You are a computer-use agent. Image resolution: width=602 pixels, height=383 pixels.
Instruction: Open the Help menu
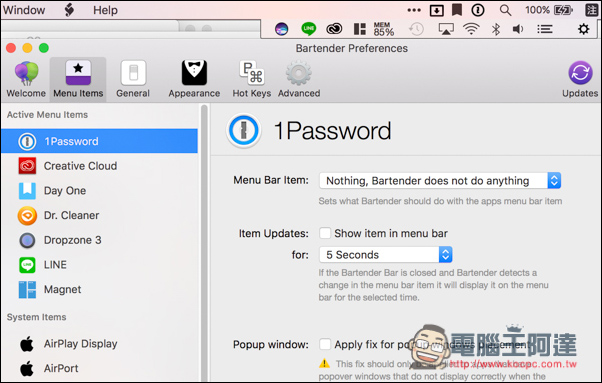(105, 10)
